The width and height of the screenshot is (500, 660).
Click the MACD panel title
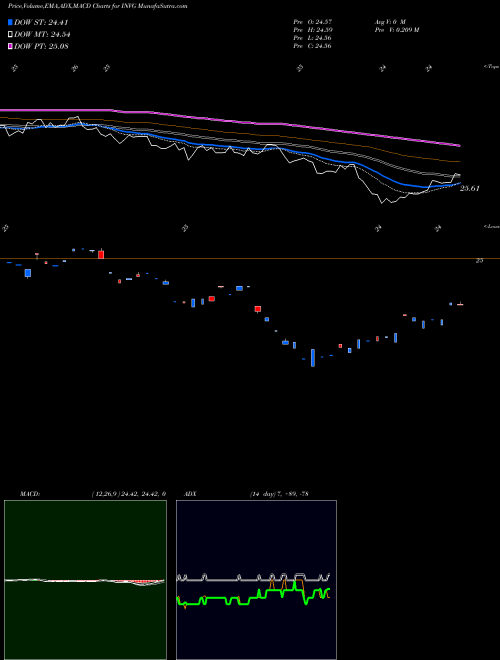click(x=29, y=494)
